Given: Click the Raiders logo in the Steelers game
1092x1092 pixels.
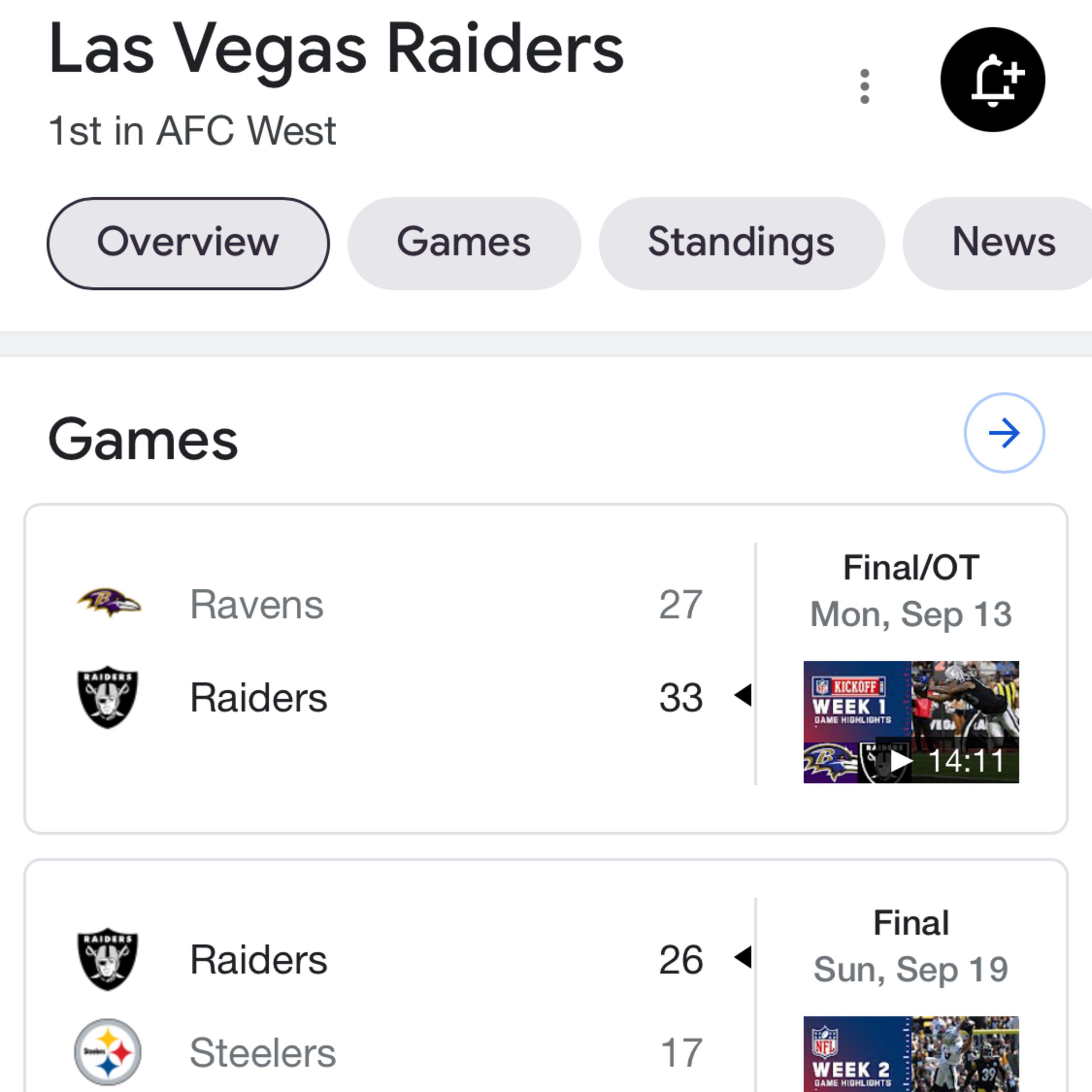Looking at the screenshot, I should [107, 959].
